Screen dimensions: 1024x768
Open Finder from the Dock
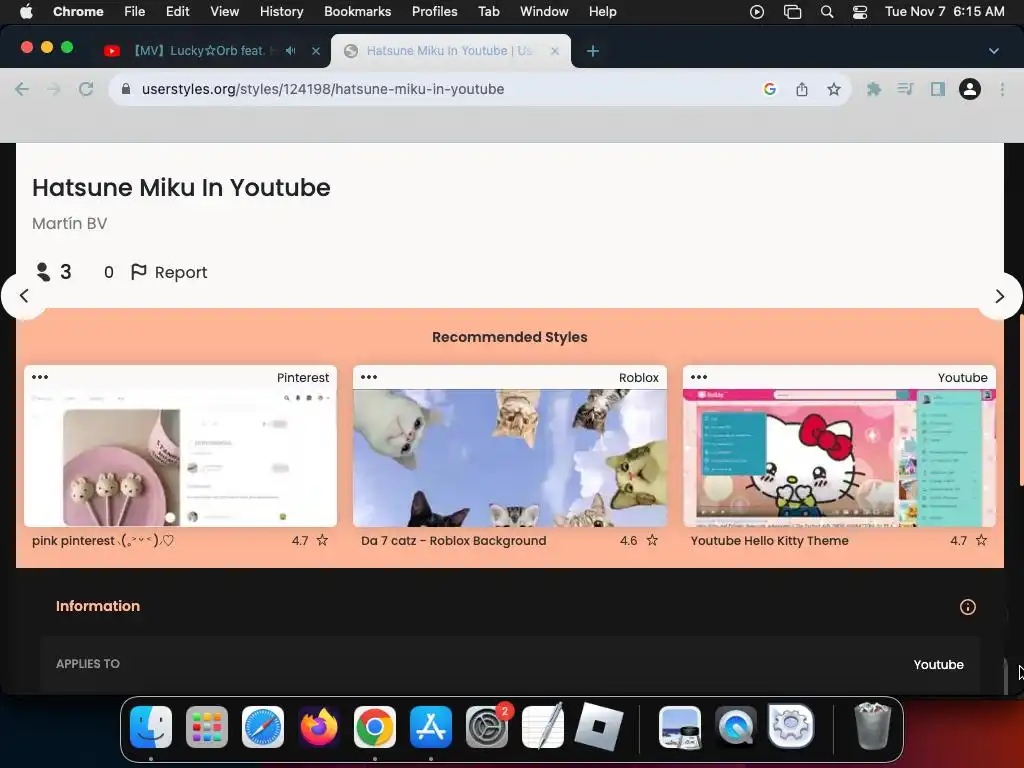(151, 727)
